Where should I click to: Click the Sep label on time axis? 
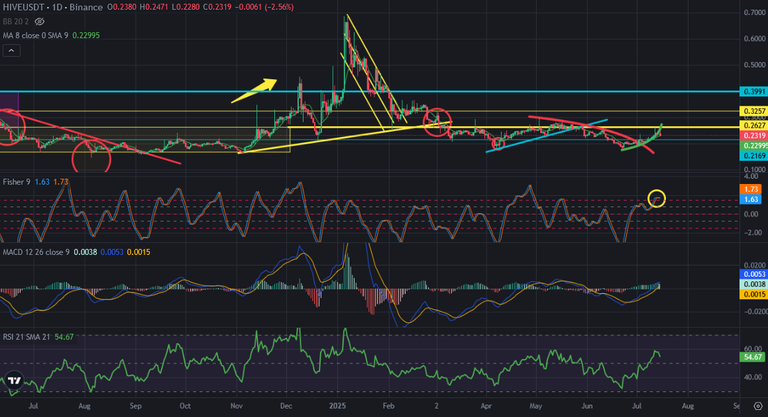coord(135,406)
